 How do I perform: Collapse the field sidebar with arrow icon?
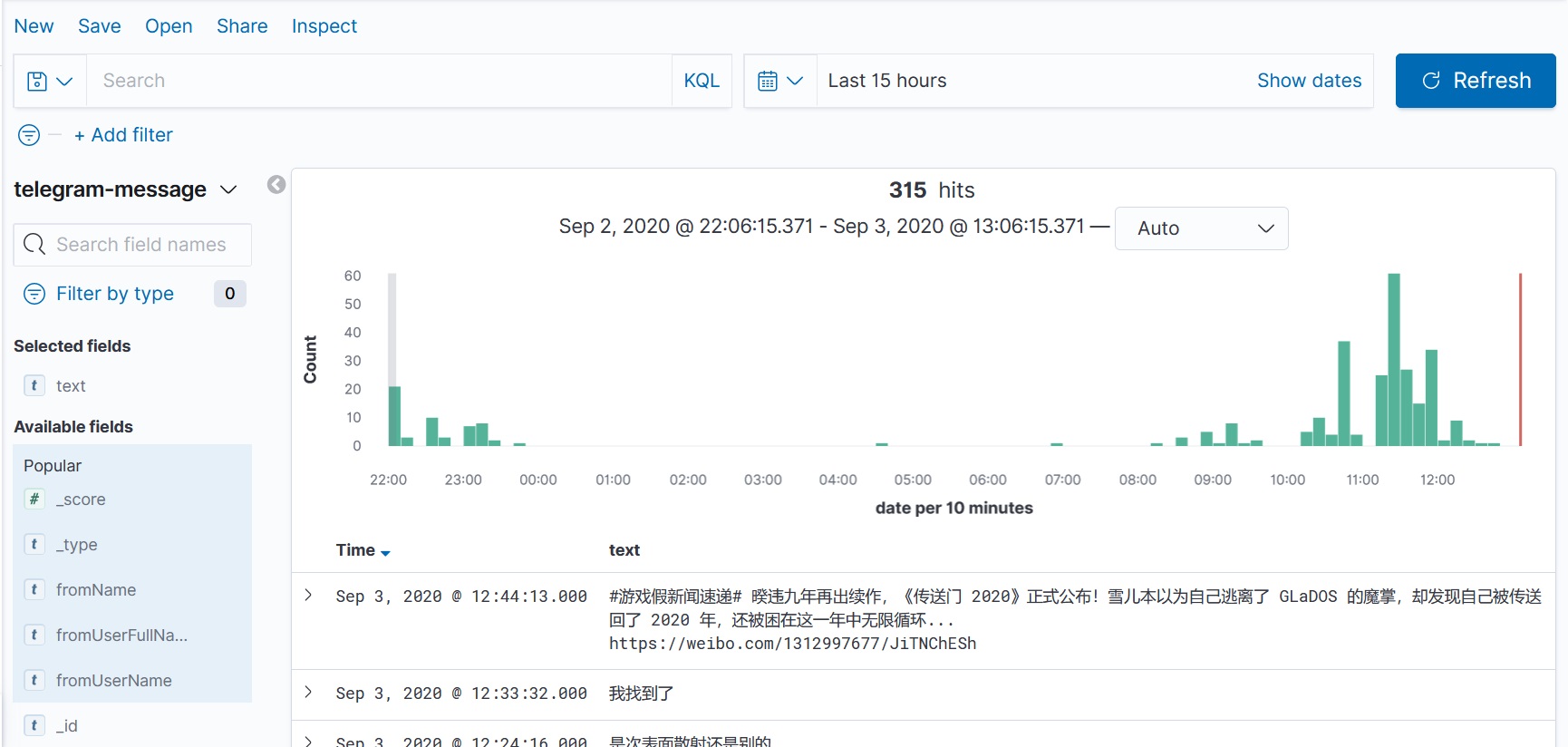[276, 185]
